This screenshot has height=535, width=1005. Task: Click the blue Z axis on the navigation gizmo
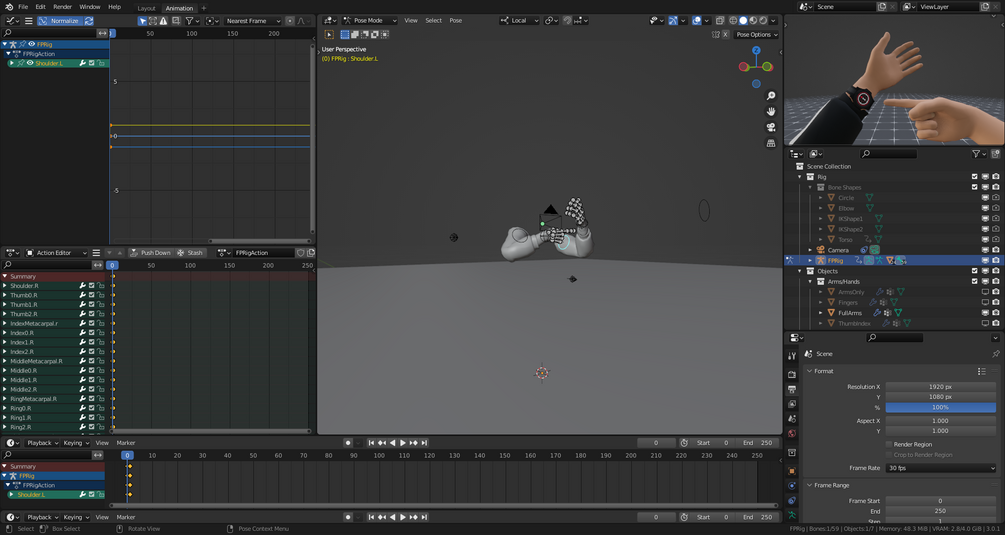[756, 50]
